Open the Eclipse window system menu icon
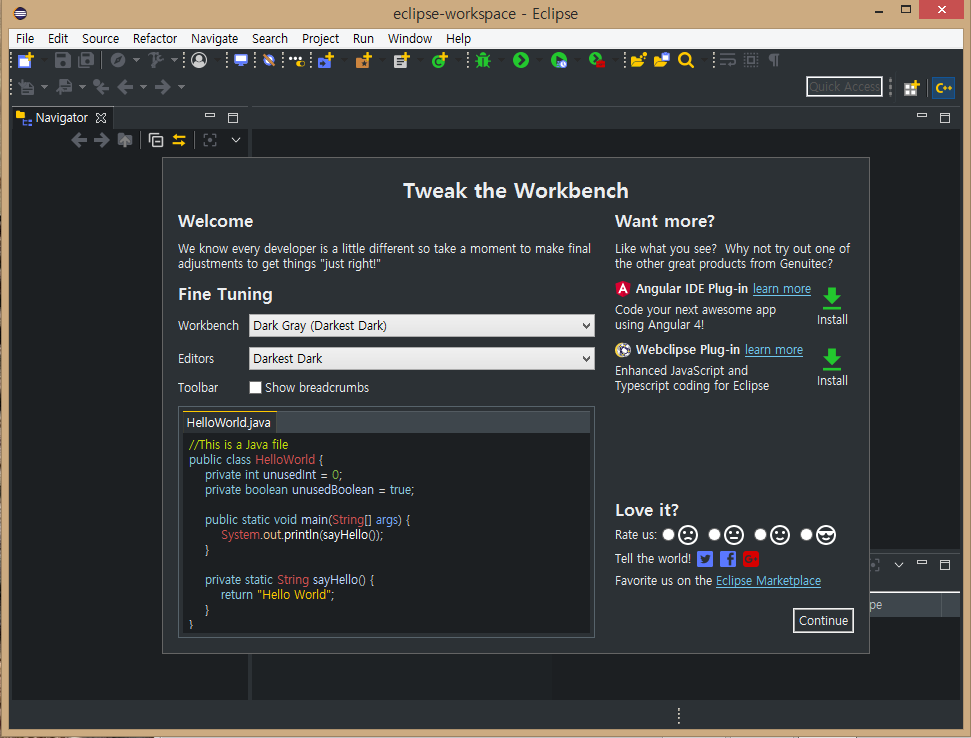971x738 pixels. (20, 13)
